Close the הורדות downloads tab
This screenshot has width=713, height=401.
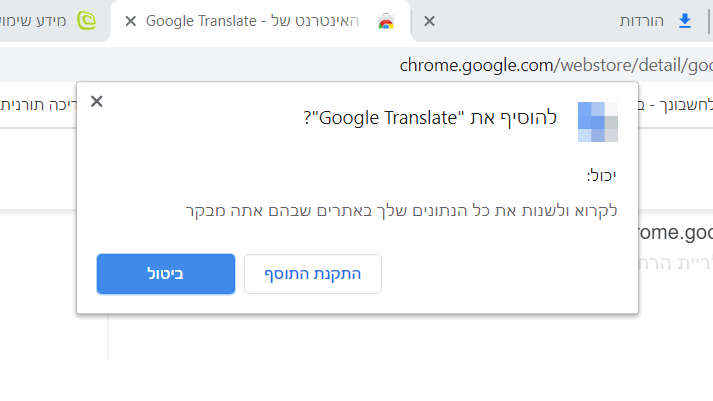pos(430,20)
